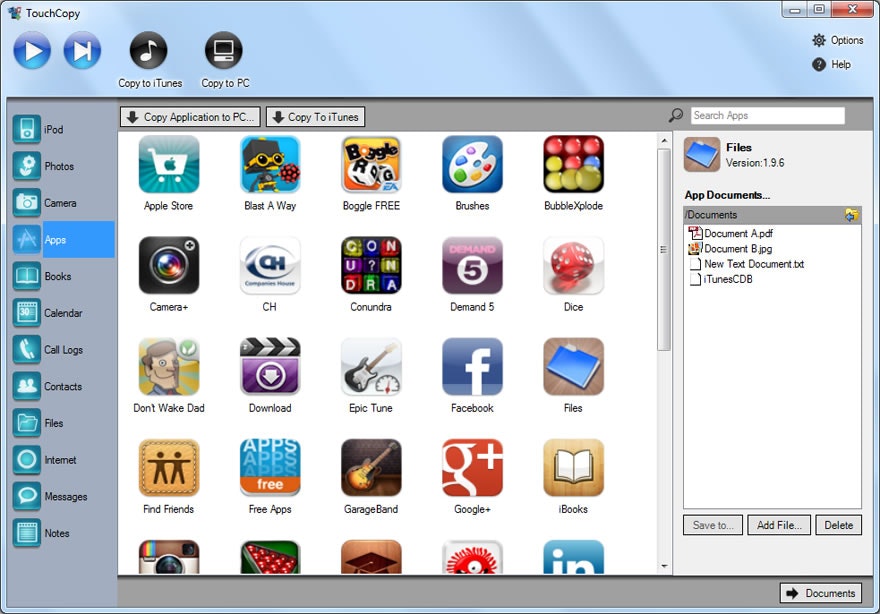The width and height of the screenshot is (880, 614).
Task: Select the Boggle FREE app icon
Action: coord(371,164)
